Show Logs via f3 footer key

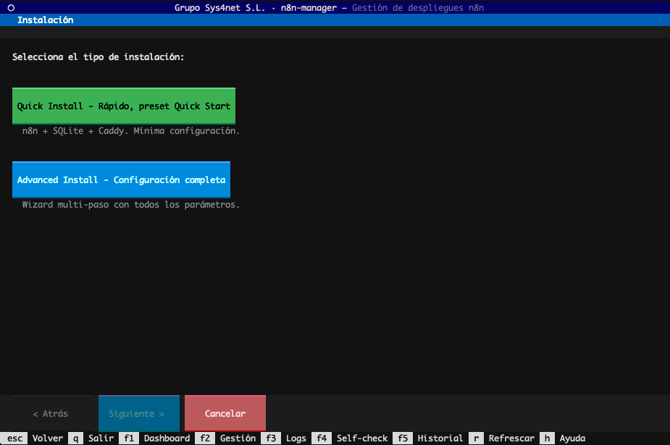point(285,438)
